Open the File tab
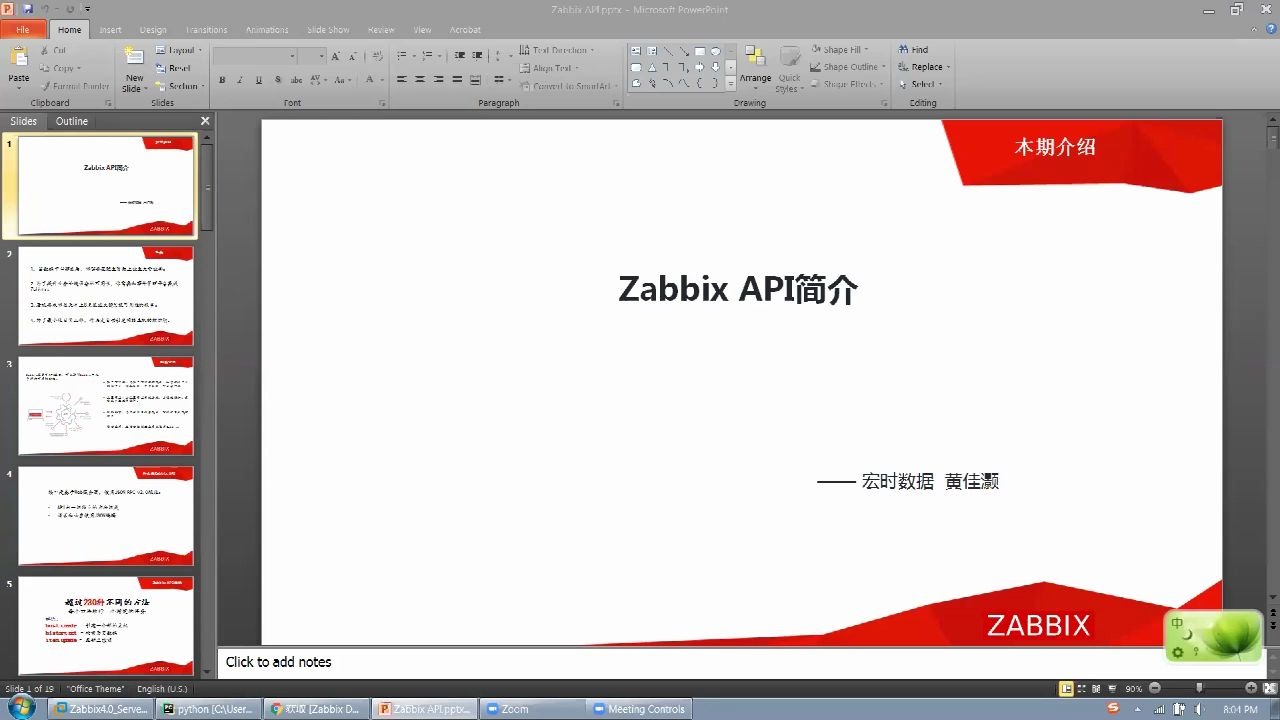The width and height of the screenshot is (1280, 720). click(22, 30)
